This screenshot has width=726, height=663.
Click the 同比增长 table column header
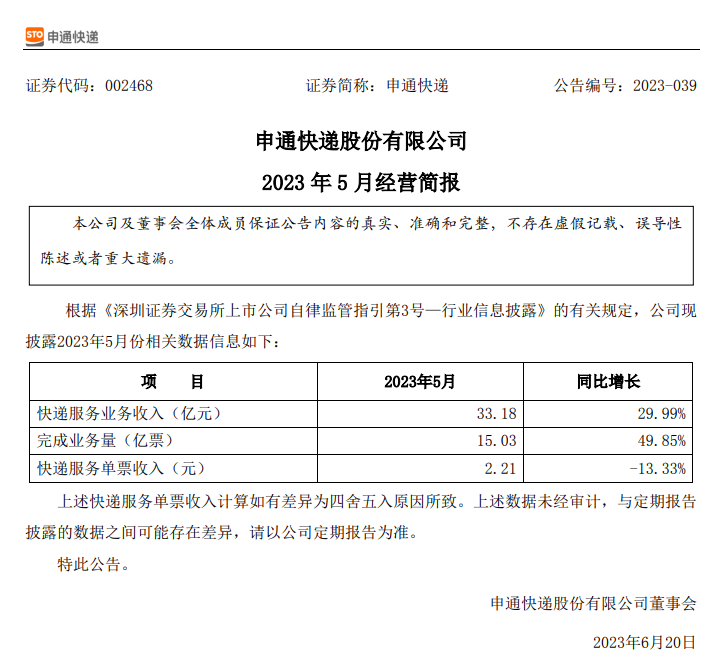point(608,382)
